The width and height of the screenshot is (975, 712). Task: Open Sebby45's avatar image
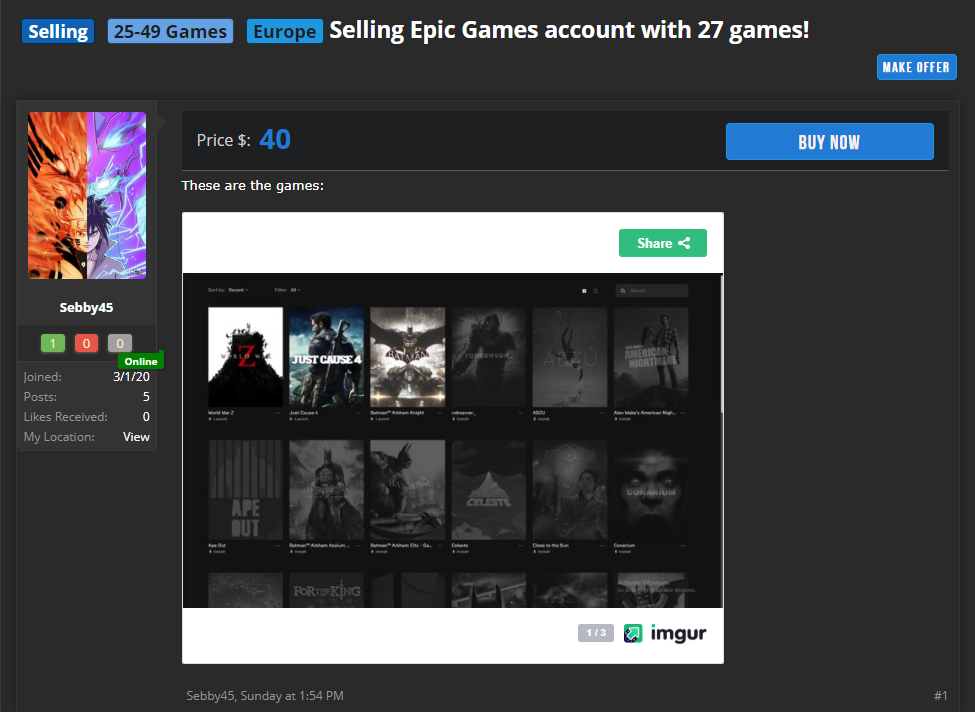[x=87, y=195]
